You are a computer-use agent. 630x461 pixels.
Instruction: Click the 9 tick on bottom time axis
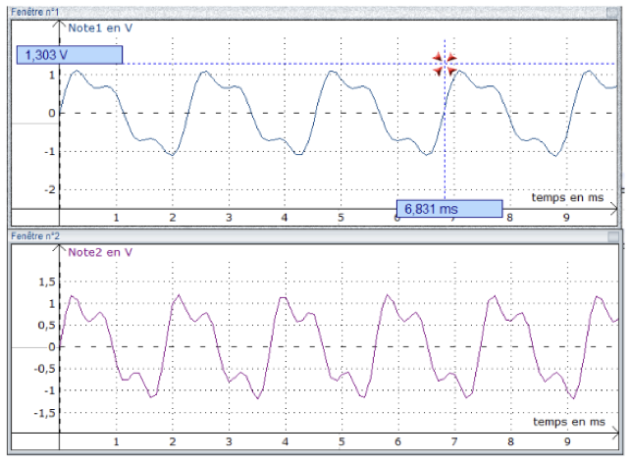(x=566, y=442)
